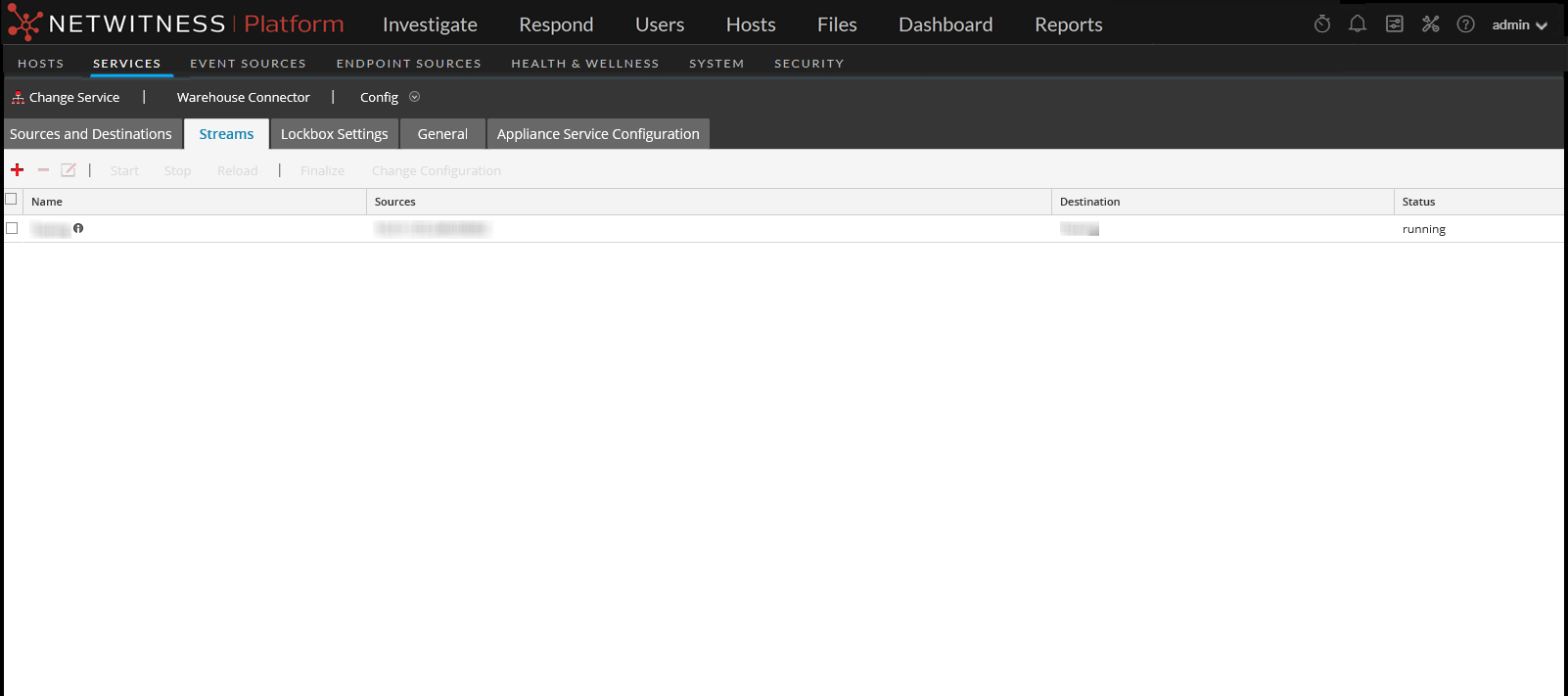Open the help question mark icon
This screenshot has height=696, width=1568.
[x=1465, y=24]
